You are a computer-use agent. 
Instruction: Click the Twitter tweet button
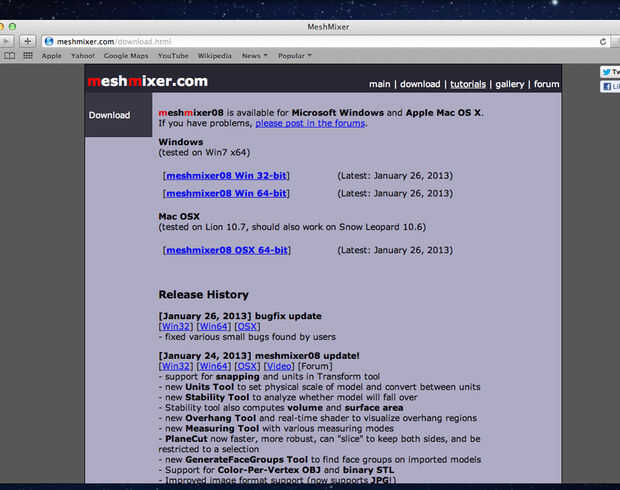pos(610,72)
